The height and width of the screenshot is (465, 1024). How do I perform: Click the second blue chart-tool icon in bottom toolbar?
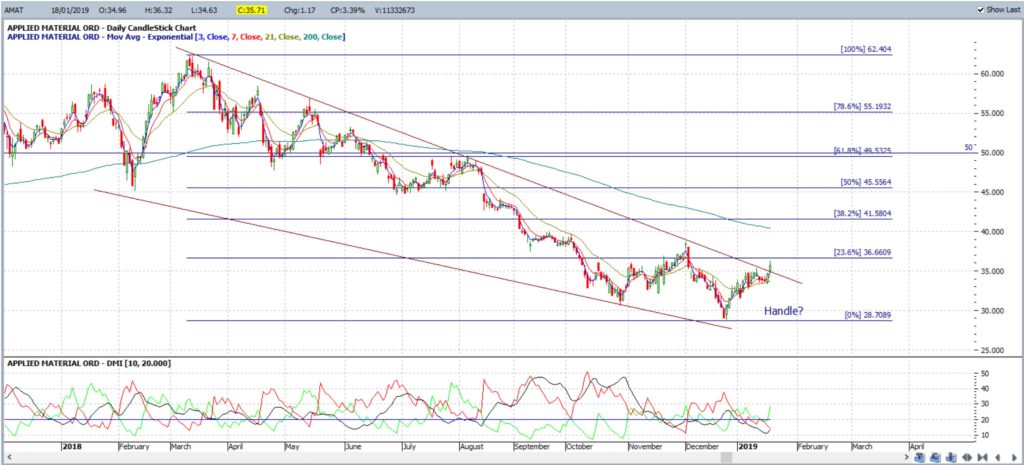pos(935,457)
